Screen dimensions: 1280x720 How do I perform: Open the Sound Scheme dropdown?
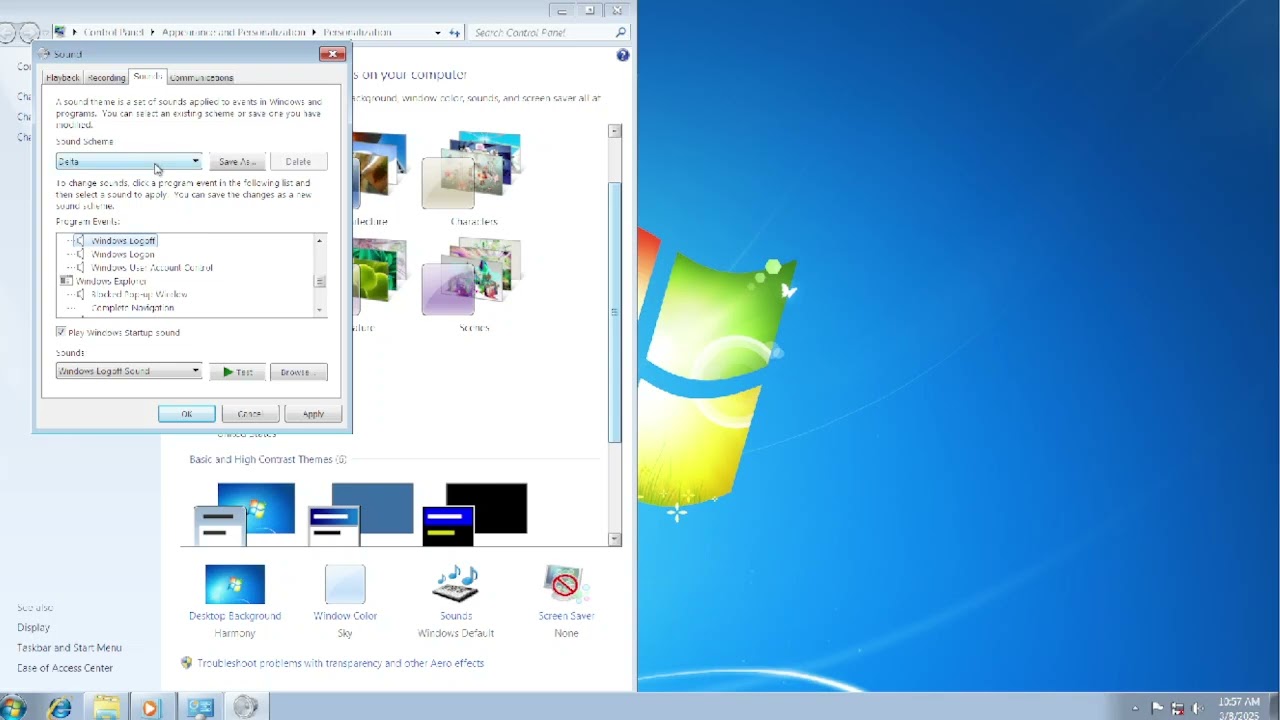[129, 161]
